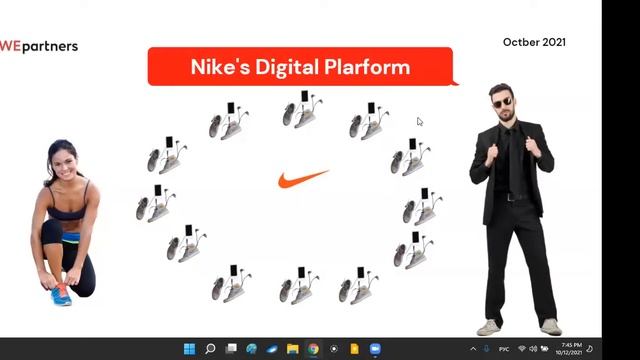This screenshot has width=640, height=360.
Task: Change the РУС input language
Action: coord(504,349)
